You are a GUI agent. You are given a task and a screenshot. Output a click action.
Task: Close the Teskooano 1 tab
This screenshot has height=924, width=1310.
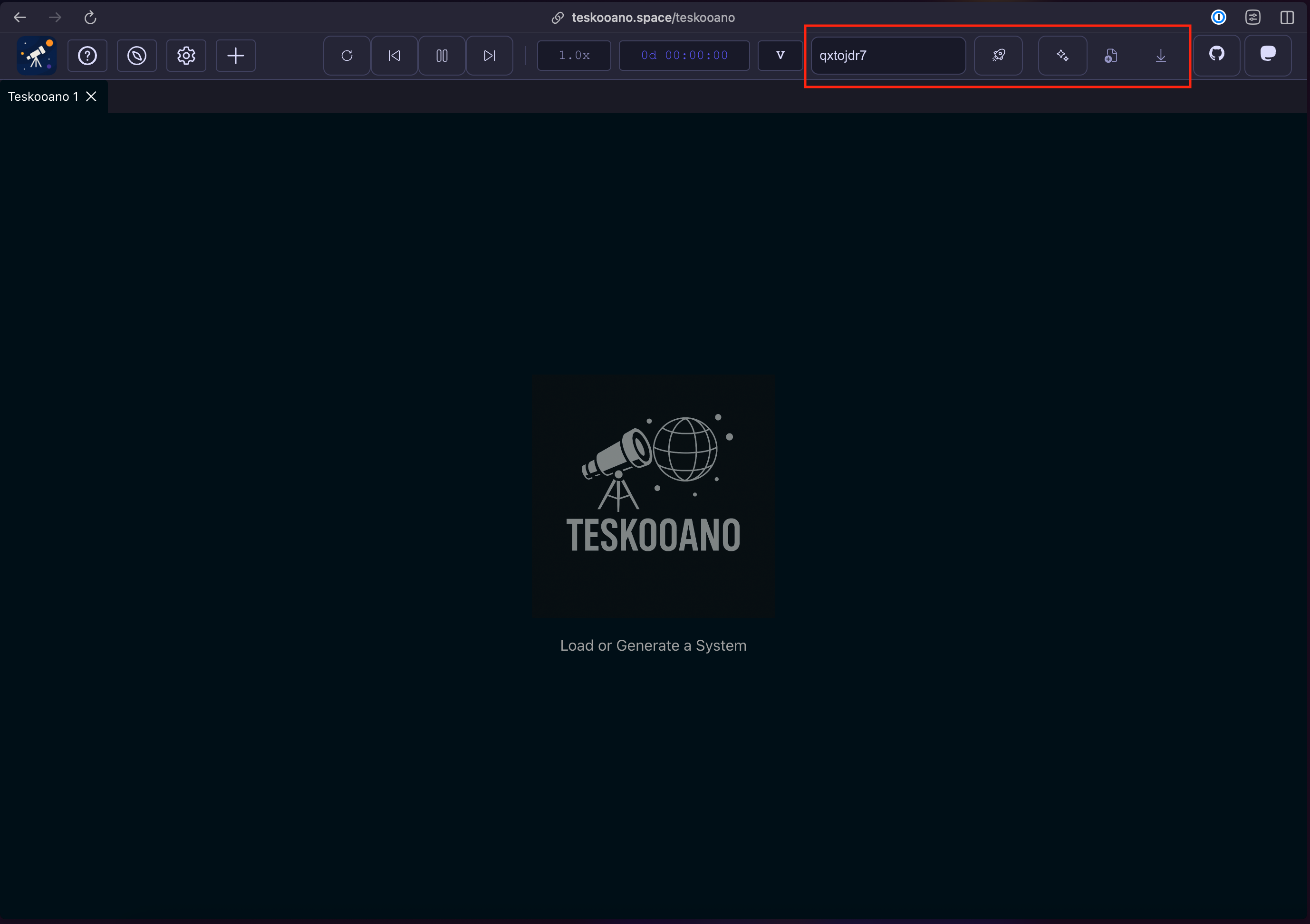[x=91, y=96]
